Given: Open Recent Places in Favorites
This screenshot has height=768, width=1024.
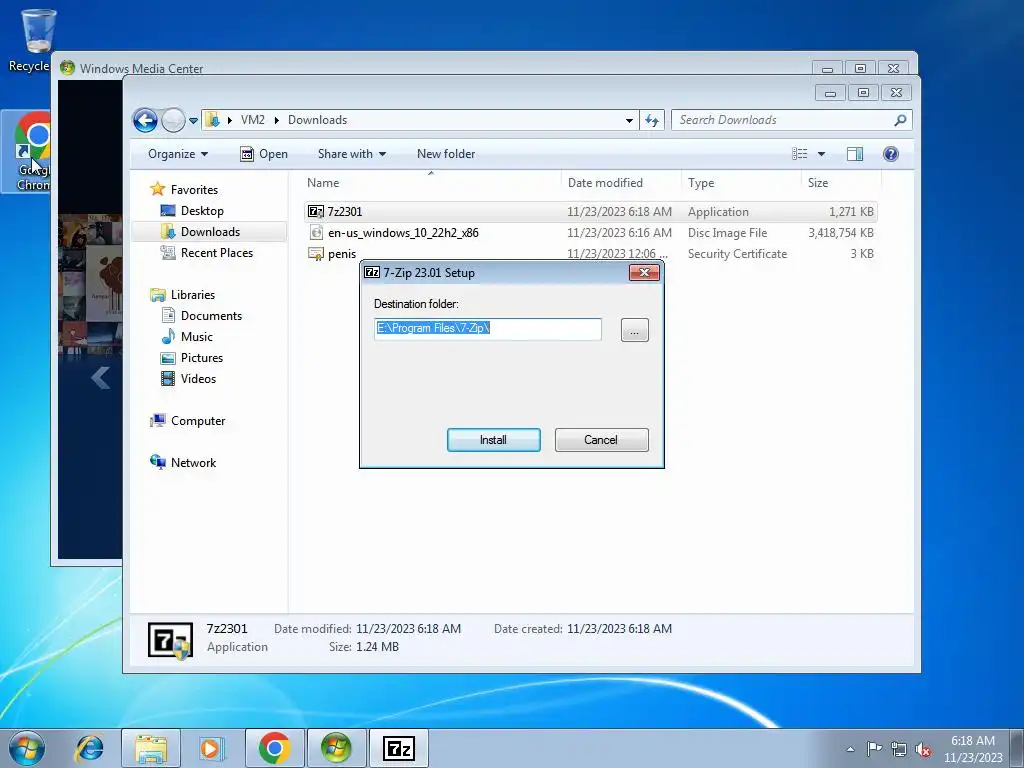Looking at the screenshot, I should click(216, 253).
